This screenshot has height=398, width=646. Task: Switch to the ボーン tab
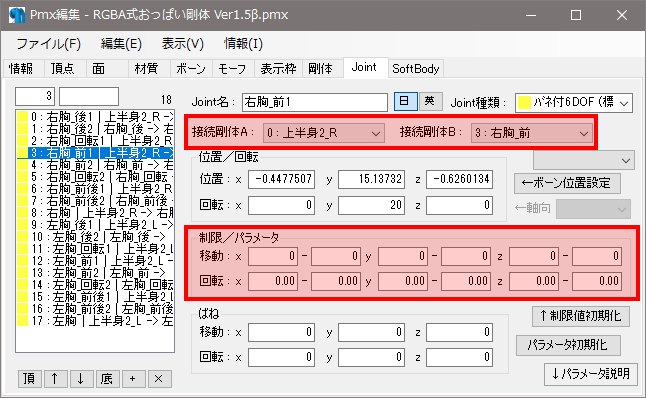point(191,68)
